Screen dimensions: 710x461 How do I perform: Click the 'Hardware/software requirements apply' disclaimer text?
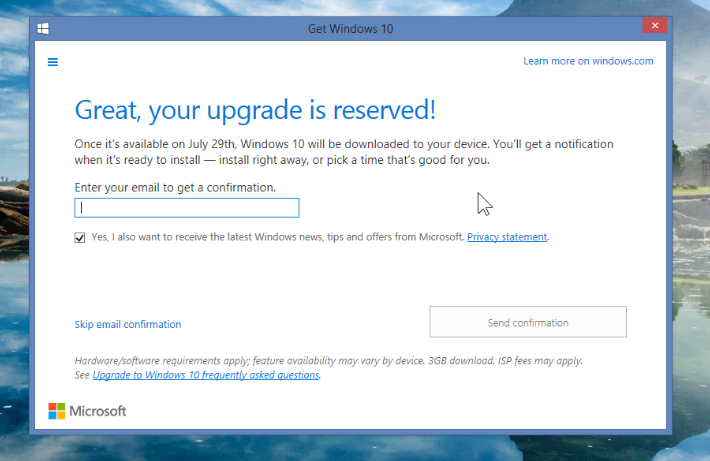click(328, 361)
